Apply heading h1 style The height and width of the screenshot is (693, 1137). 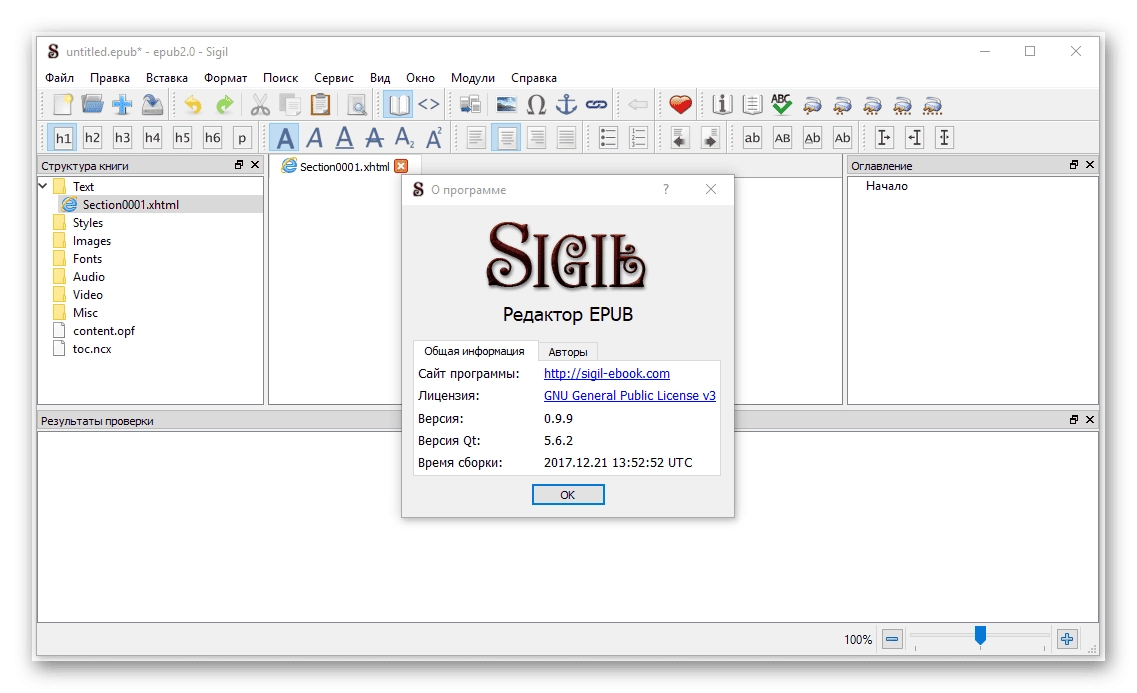point(63,138)
